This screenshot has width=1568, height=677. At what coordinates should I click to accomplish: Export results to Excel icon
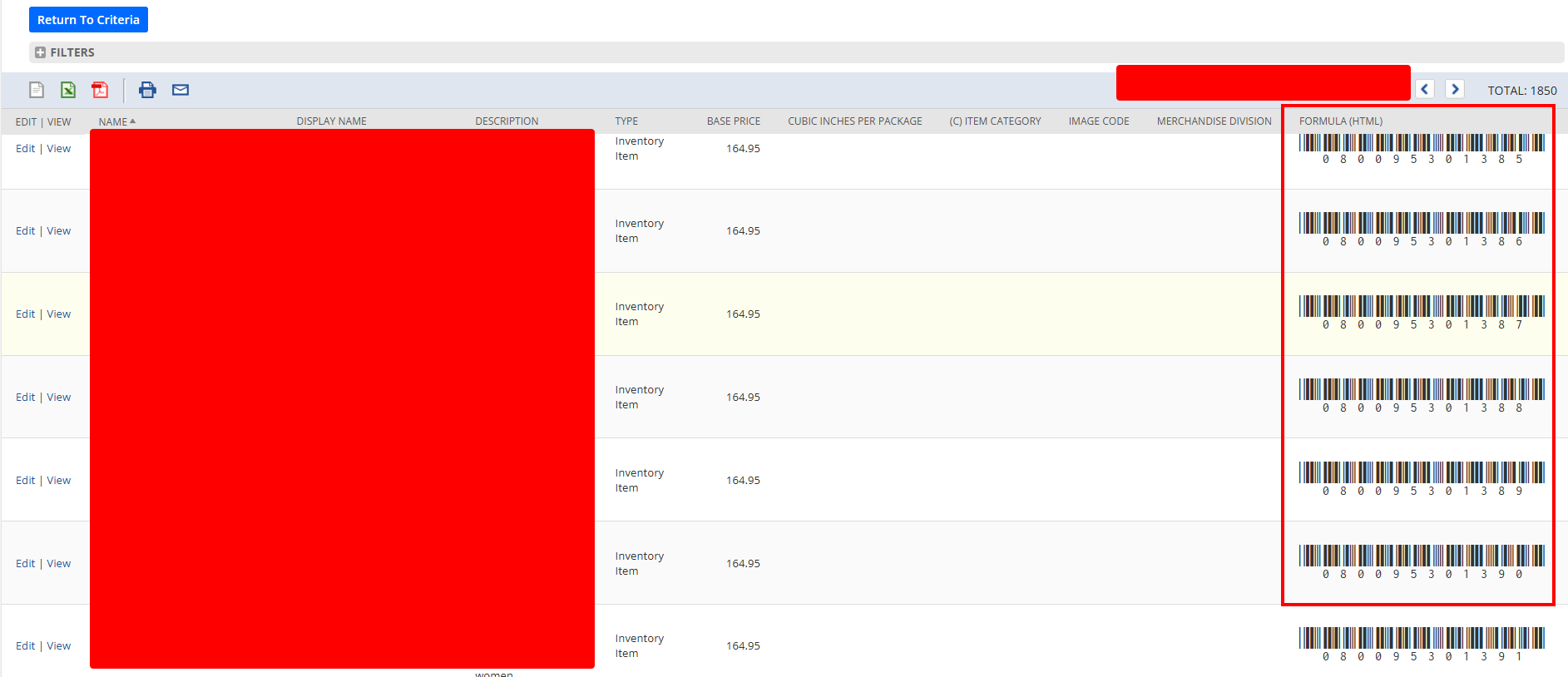point(68,90)
